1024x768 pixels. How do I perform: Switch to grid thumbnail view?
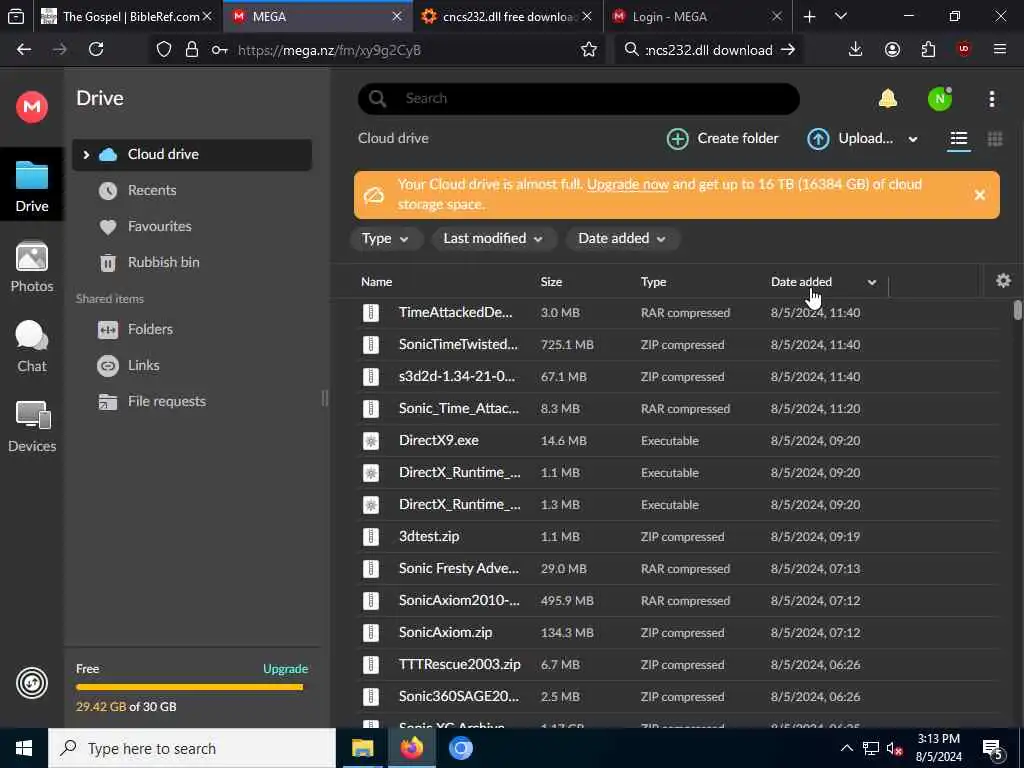[x=995, y=138]
